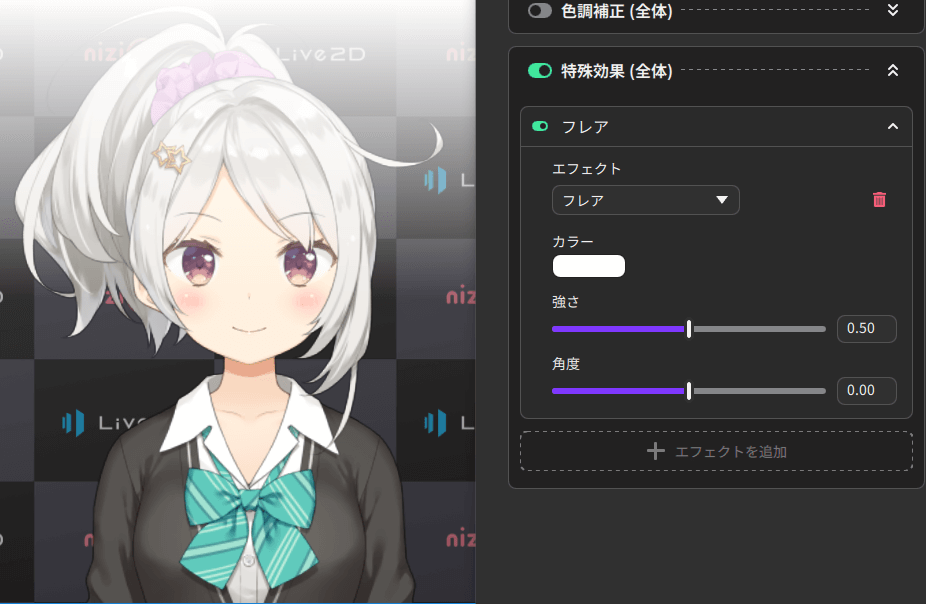Image resolution: width=926 pixels, height=604 pixels.
Task: Collapse the 特殊効果 section with double chevron
Action: pos(893,71)
